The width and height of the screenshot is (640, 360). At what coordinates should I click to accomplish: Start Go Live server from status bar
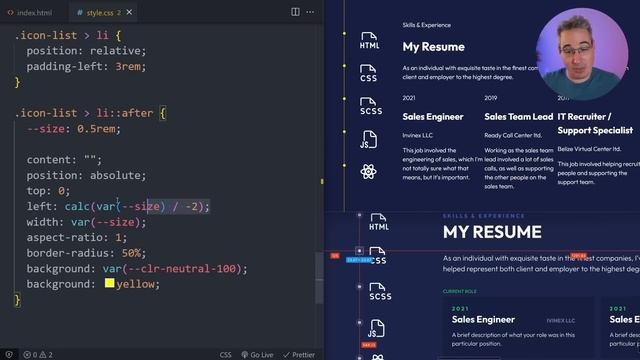[257, 355]
